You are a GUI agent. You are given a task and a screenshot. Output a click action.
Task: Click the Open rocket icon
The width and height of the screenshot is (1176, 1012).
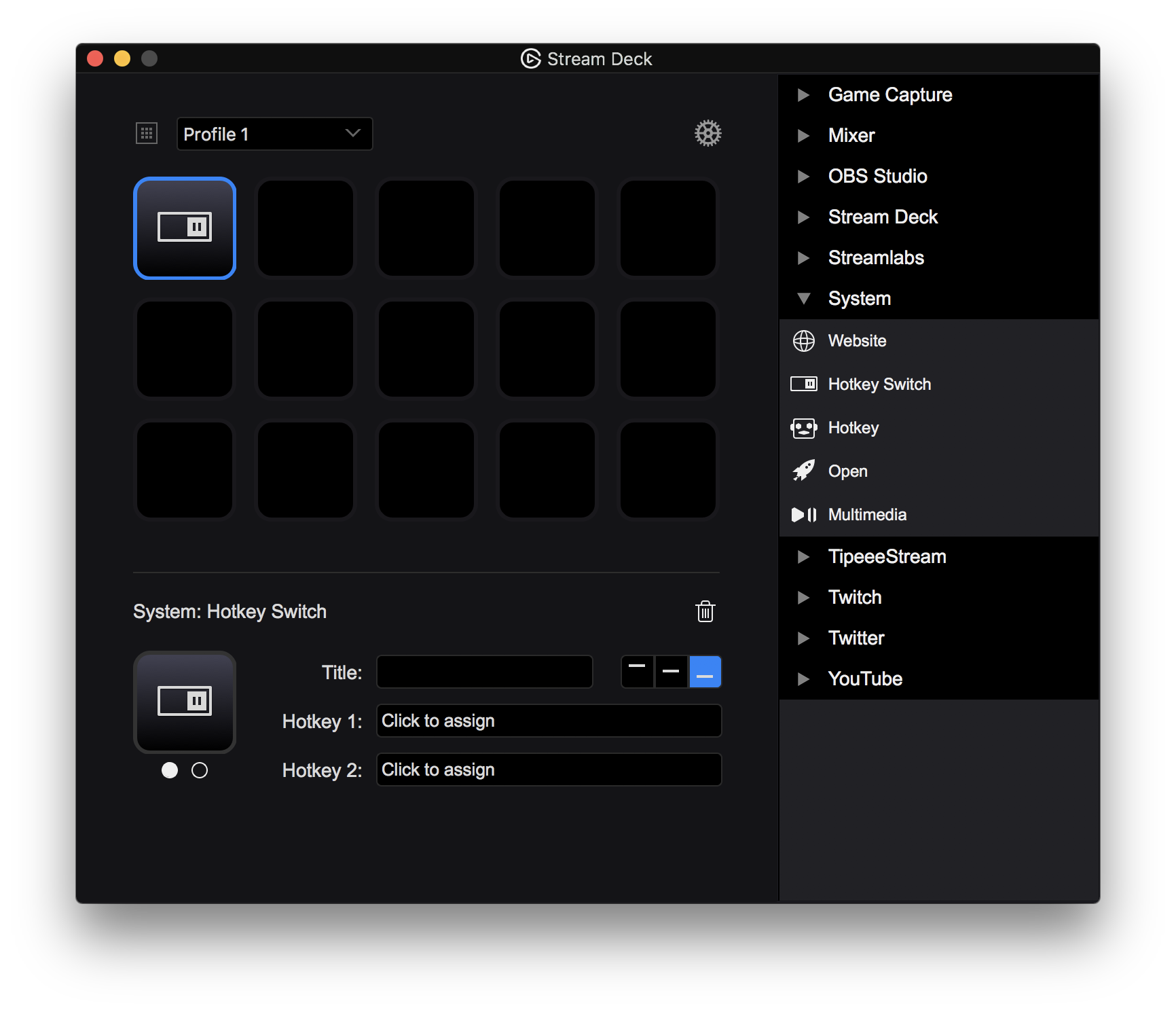click(803, 471)
